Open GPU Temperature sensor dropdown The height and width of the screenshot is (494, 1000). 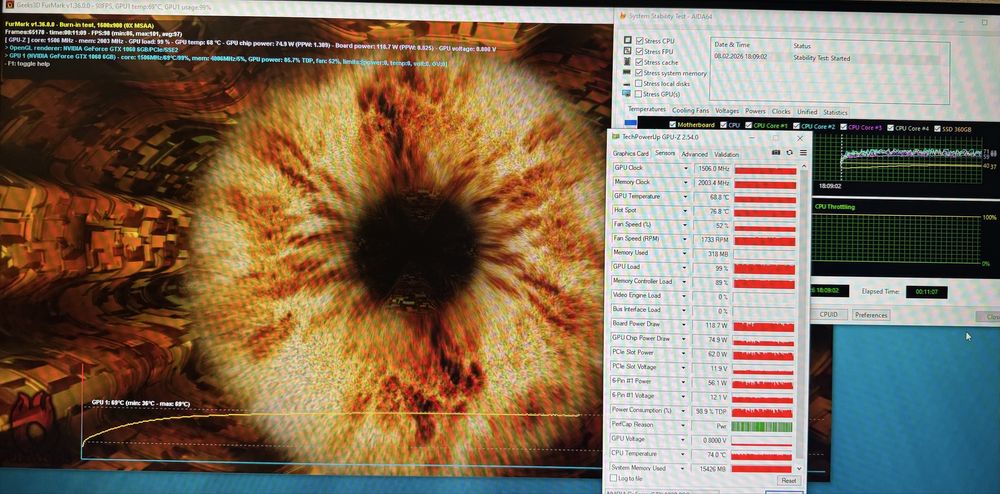click(x=686, y=196)
